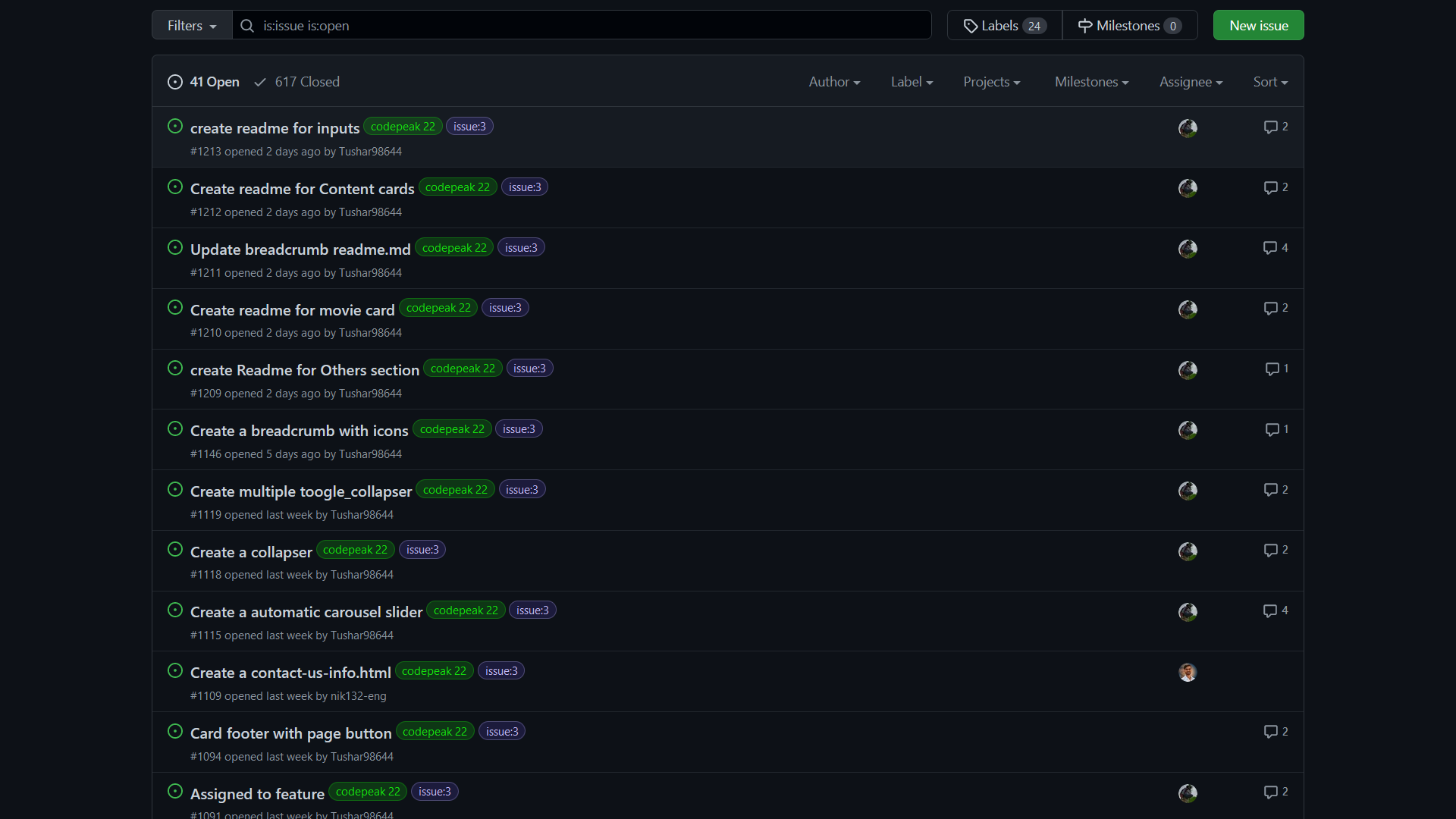
Task: Filter by the codepeak 22 label on #1146
Action: pos(451,428)
